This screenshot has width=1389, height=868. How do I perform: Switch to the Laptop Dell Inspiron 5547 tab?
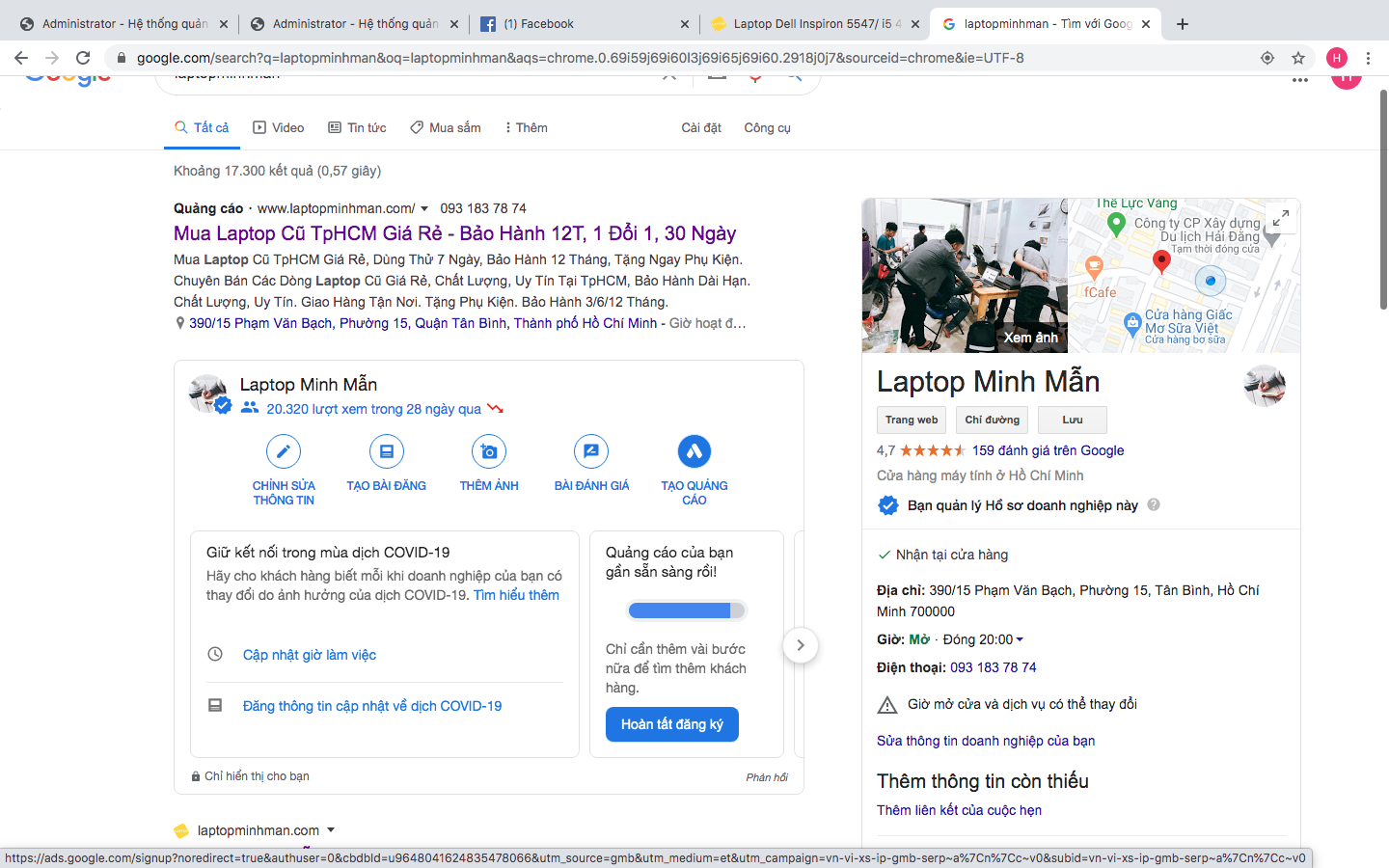[x=814, y=24]
